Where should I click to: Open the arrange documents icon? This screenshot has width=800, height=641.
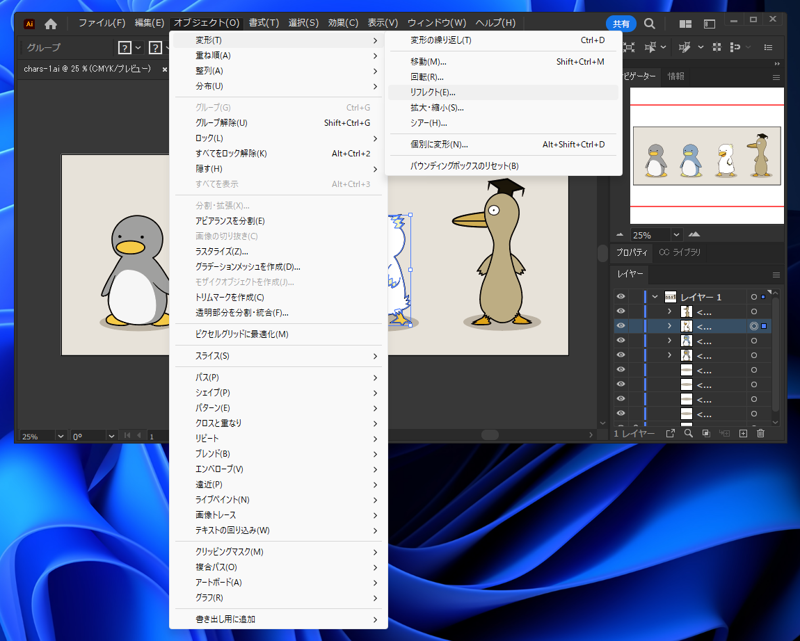685,24
